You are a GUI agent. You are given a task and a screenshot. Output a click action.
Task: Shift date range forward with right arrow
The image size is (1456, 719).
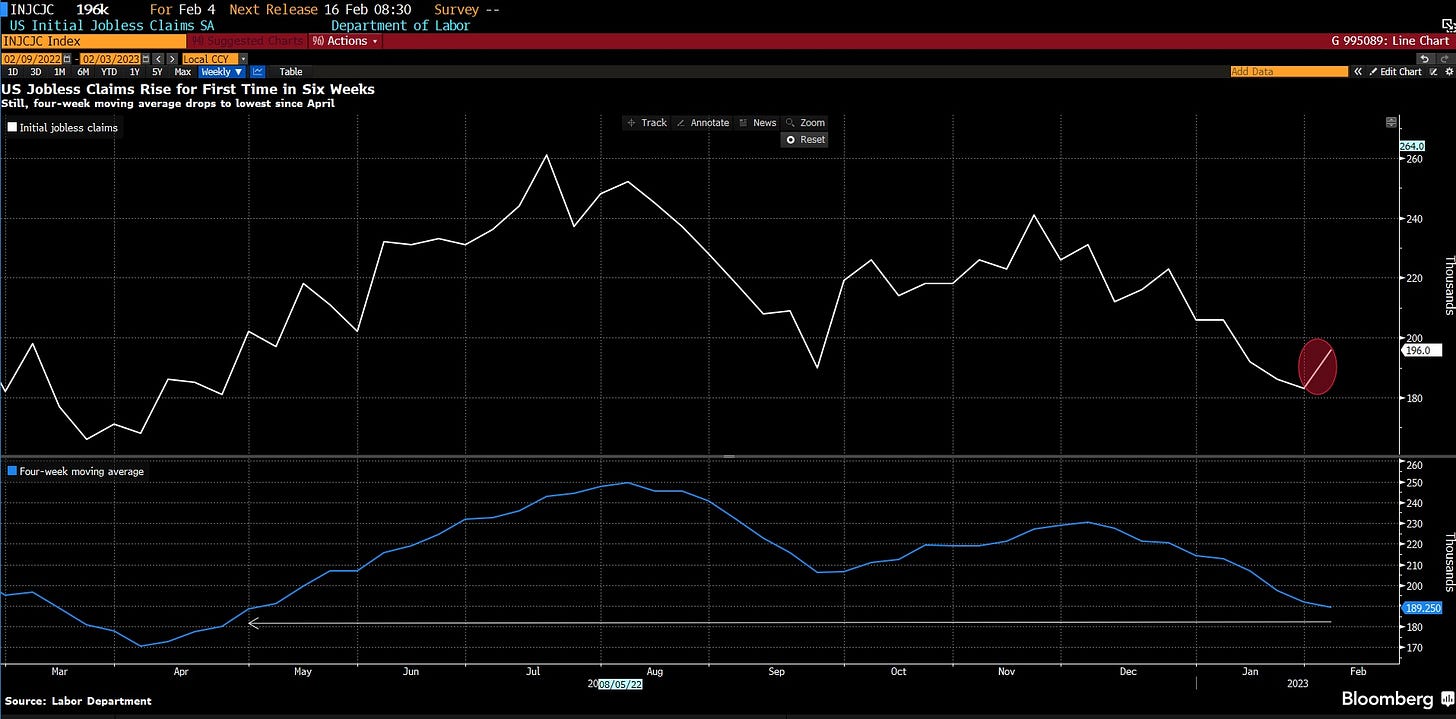[172, 59]
